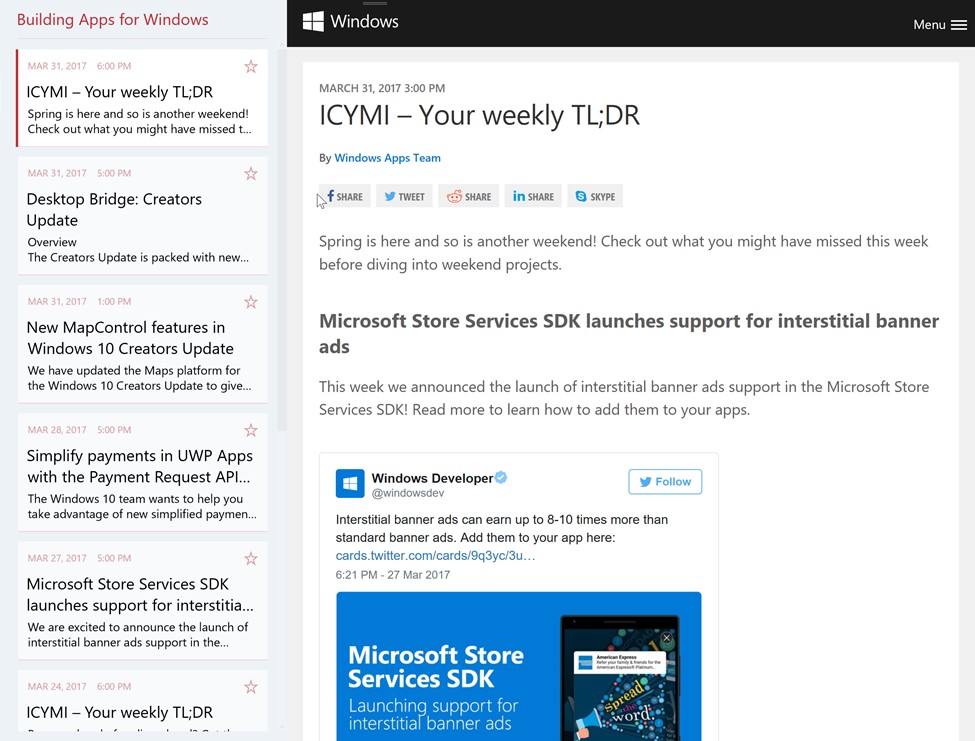Click the interstitial banner ads section heading
This screenshot has height=741, width=975.
pyautogui.click(x=629, y=333)
